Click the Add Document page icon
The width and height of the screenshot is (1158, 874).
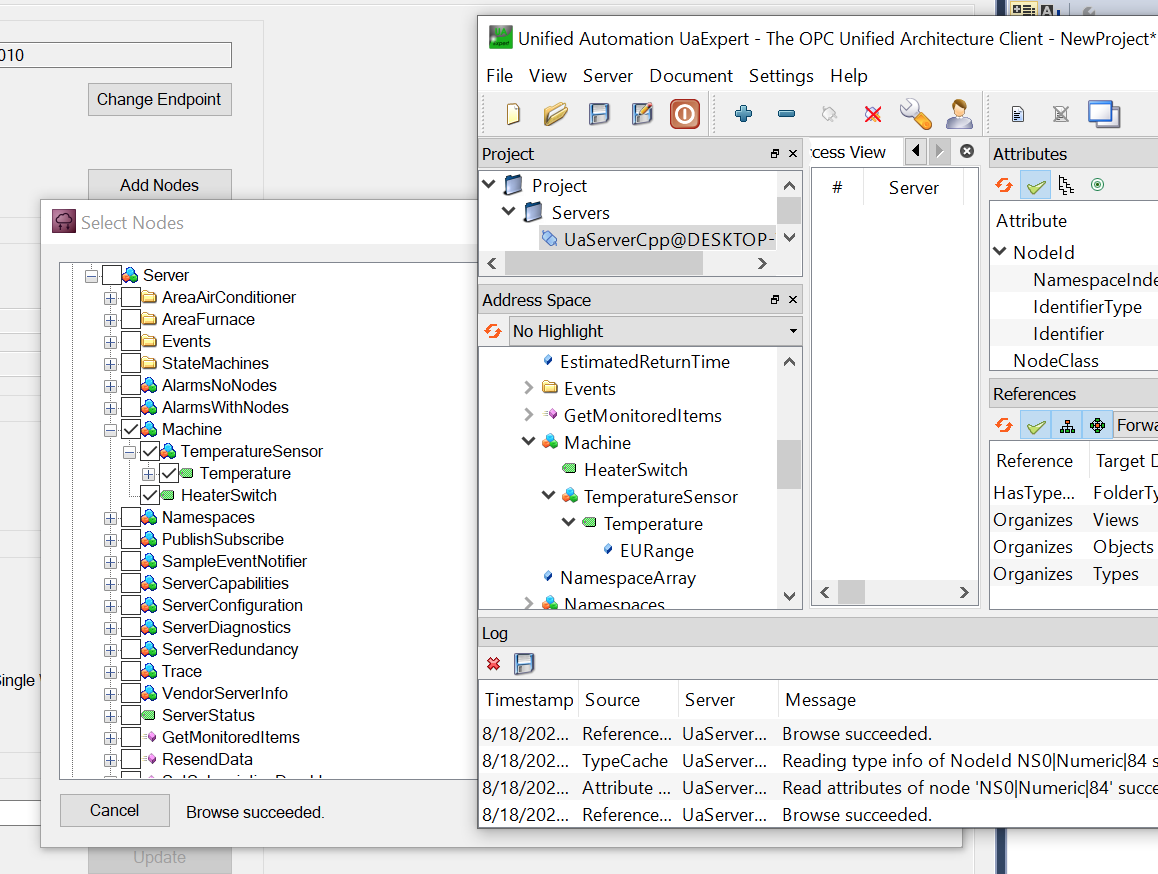pyautogui.click(x=1018, y=114)
